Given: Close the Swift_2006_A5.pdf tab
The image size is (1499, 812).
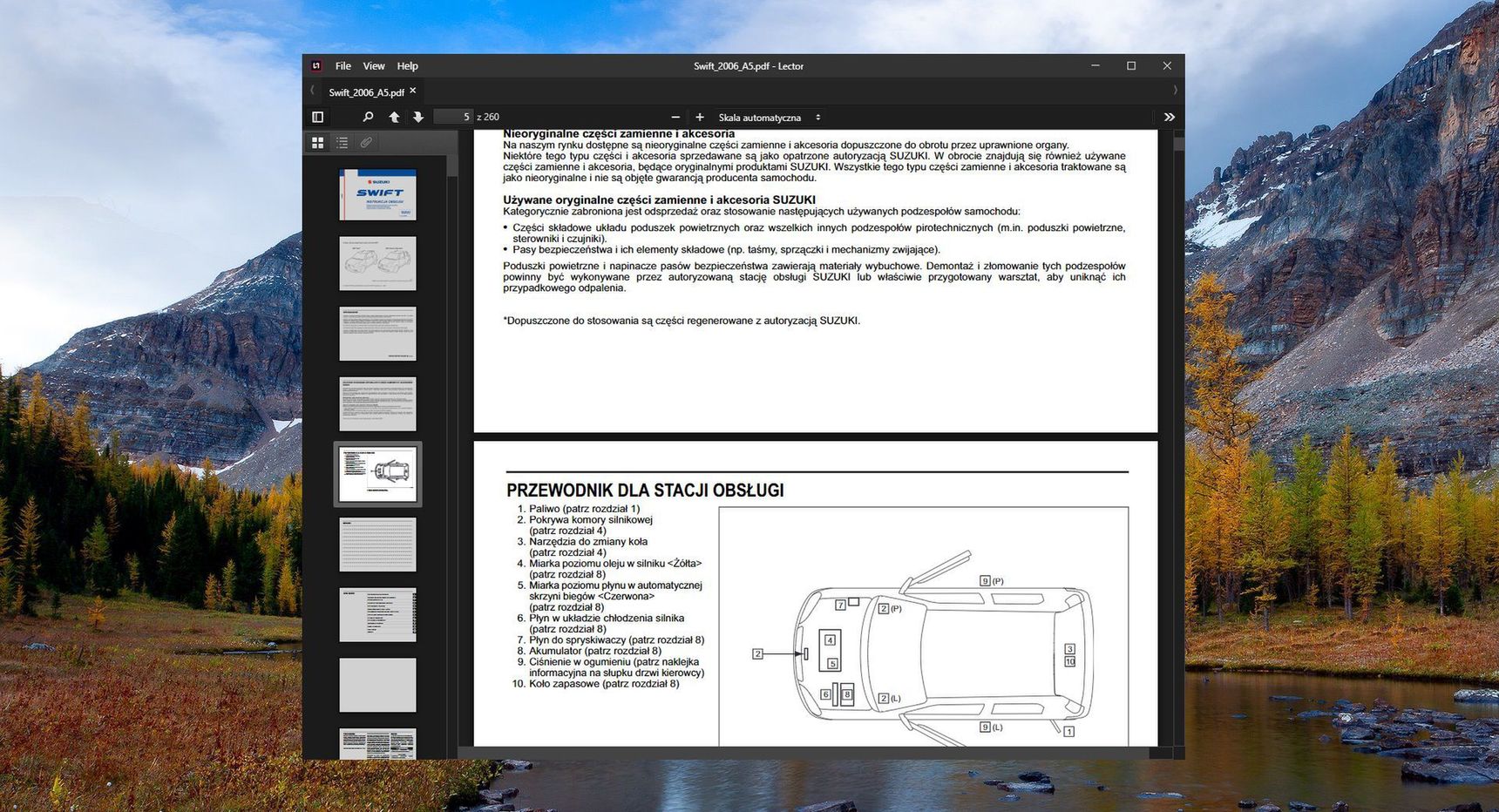Looking at the screenshot, I should click(413, 91).
